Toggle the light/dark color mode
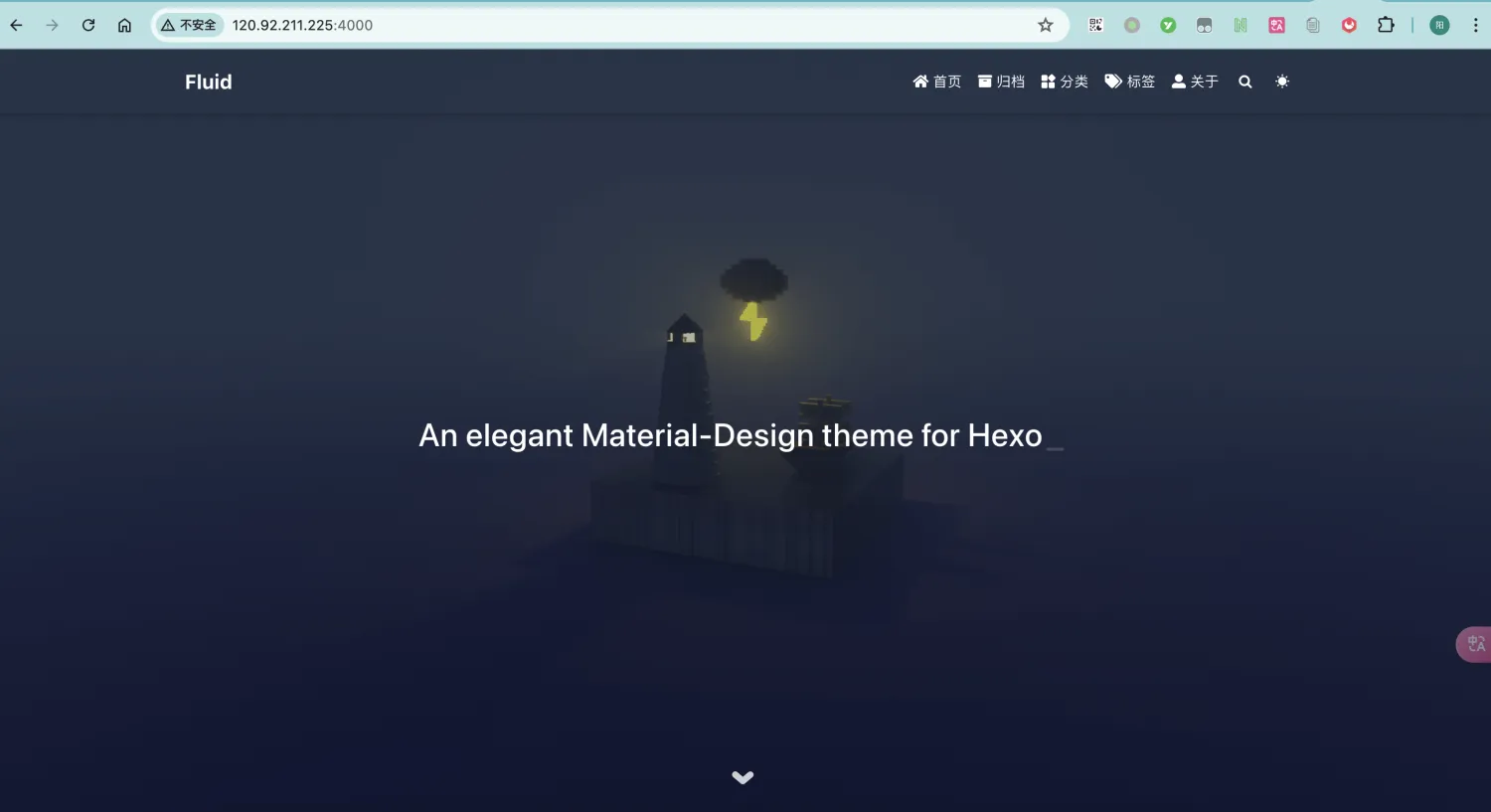Image resolution: width=1491 pixels, height=812 pixels. [x=1282, y=81]
